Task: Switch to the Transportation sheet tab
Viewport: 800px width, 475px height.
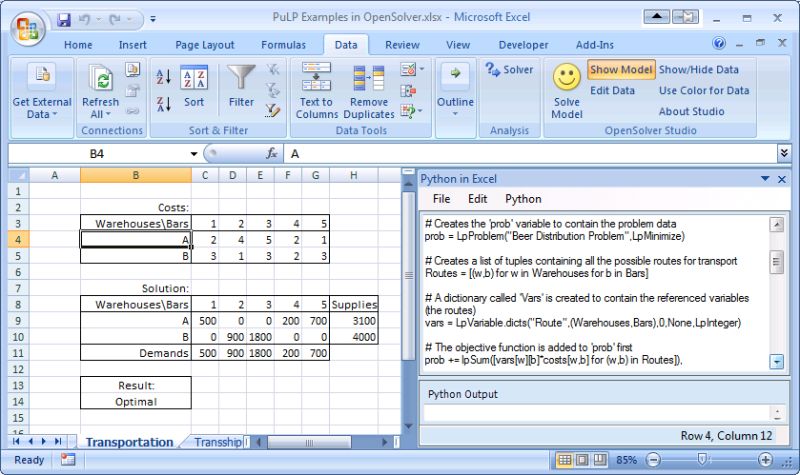Action: click(x=129, y=442)
